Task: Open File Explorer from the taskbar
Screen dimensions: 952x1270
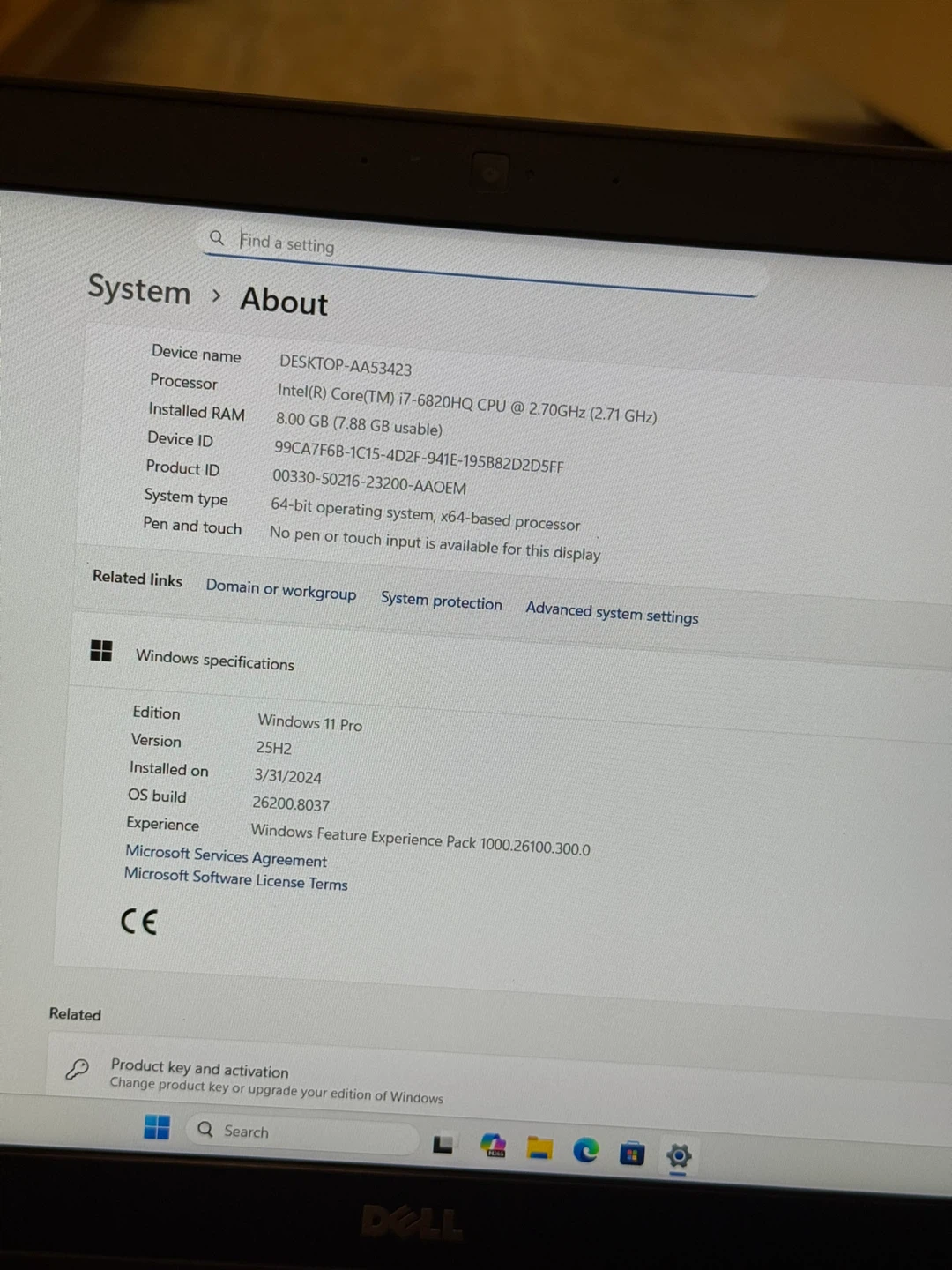Action: (x=539, y=1147)
